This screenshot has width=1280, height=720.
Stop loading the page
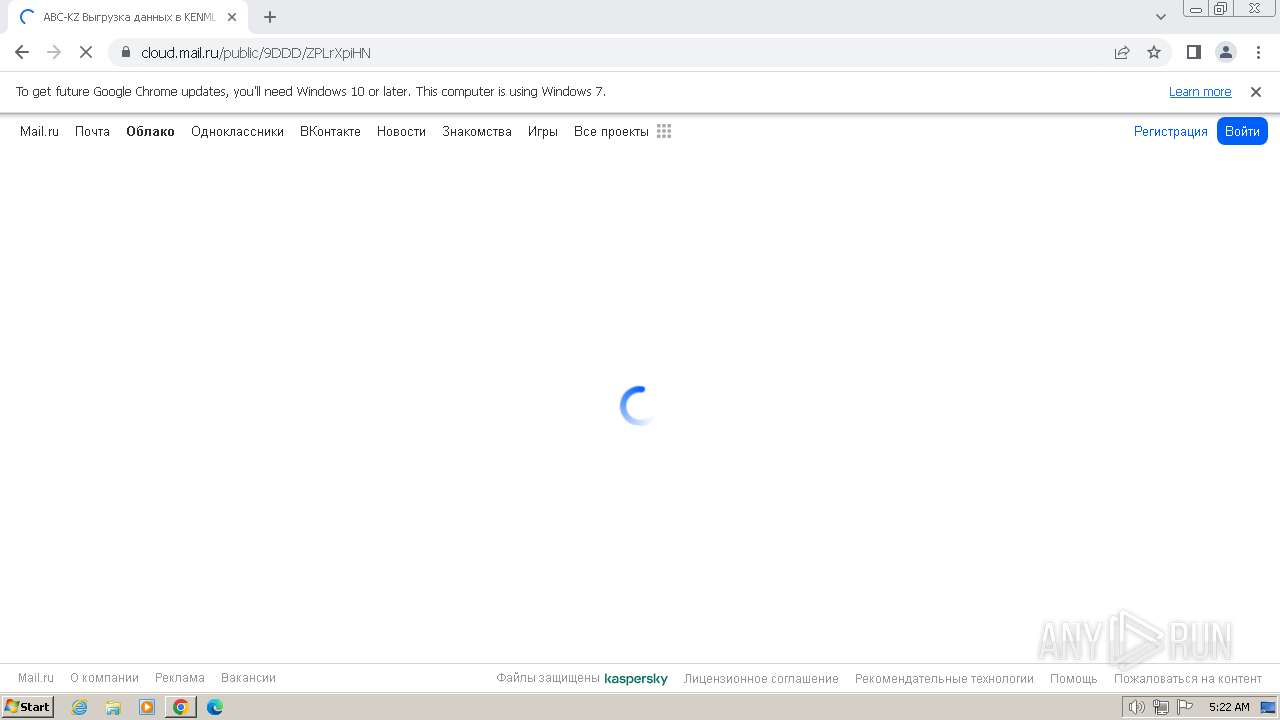click(86, 52)
